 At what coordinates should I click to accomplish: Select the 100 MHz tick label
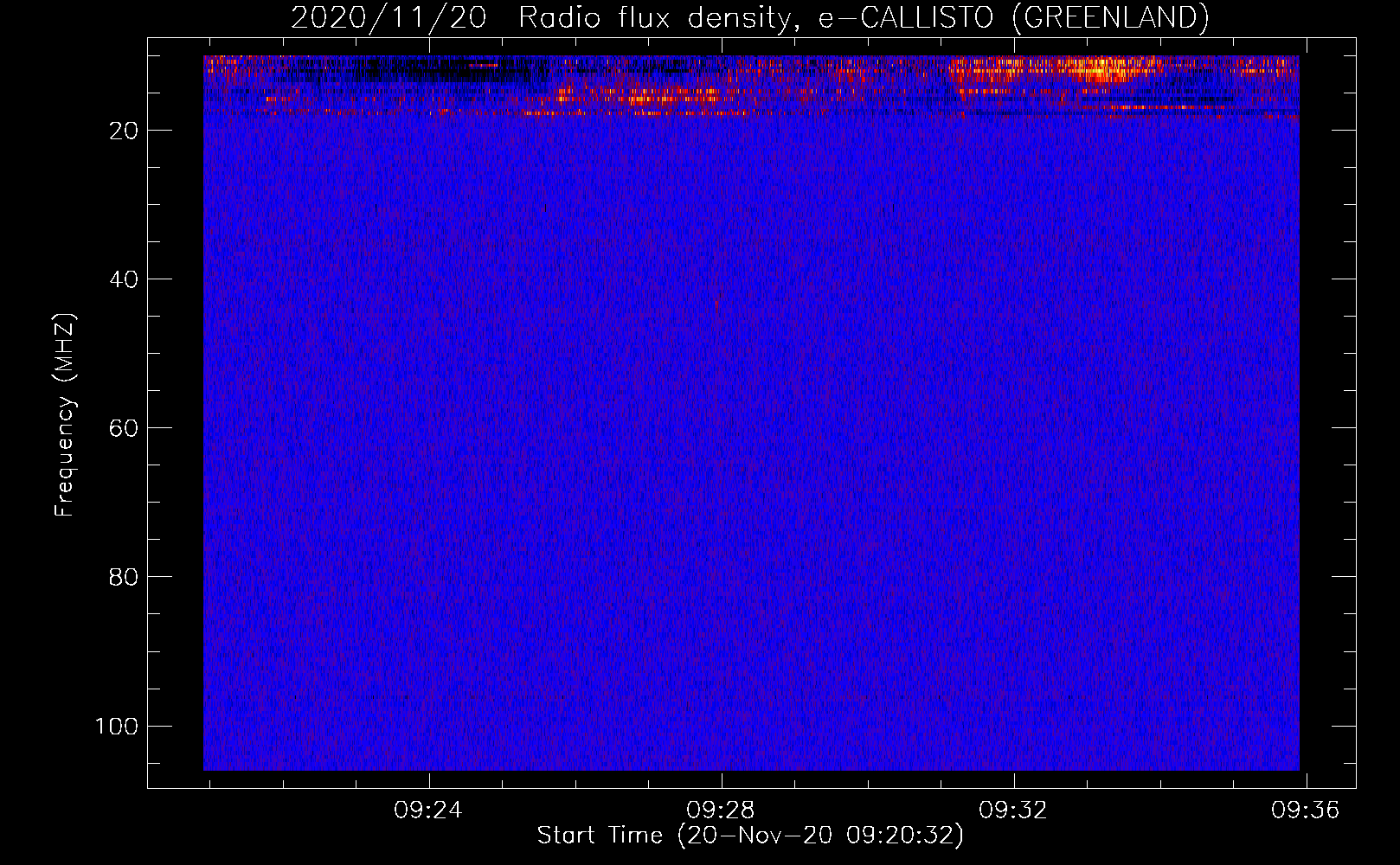click(x=117, y=726)
